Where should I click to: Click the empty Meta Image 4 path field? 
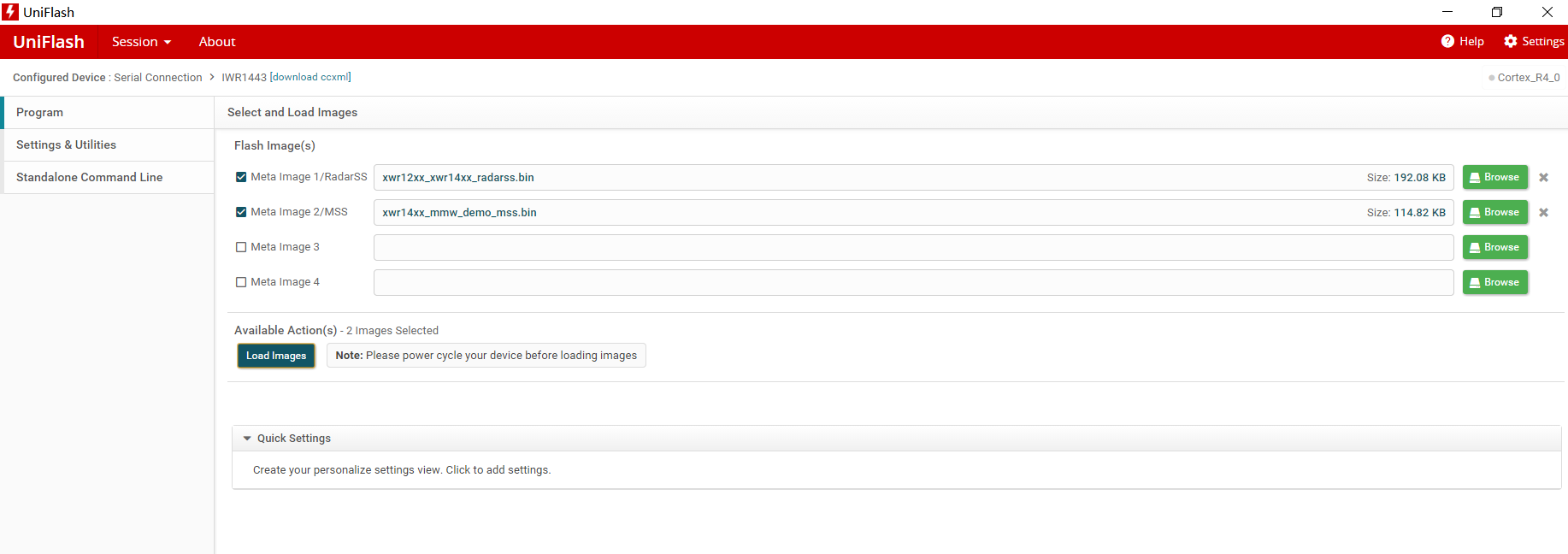coord(913,283)
